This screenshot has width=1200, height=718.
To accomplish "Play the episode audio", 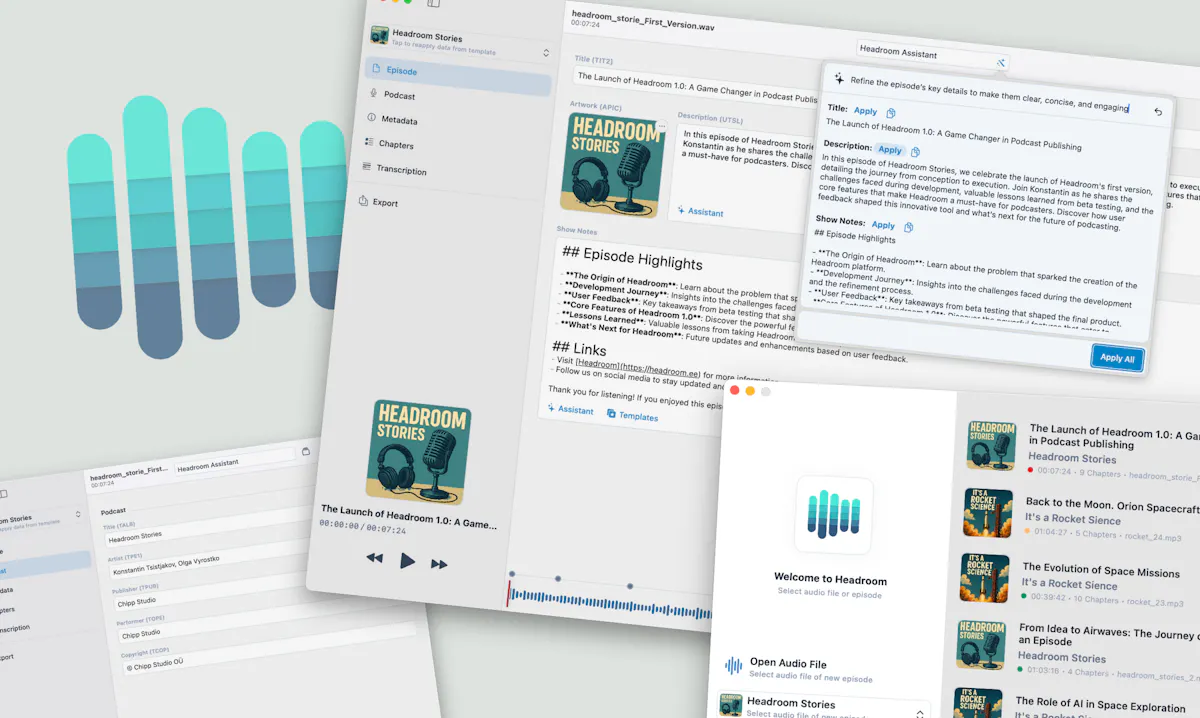I will pyautogui.click(x=407, y=561).
